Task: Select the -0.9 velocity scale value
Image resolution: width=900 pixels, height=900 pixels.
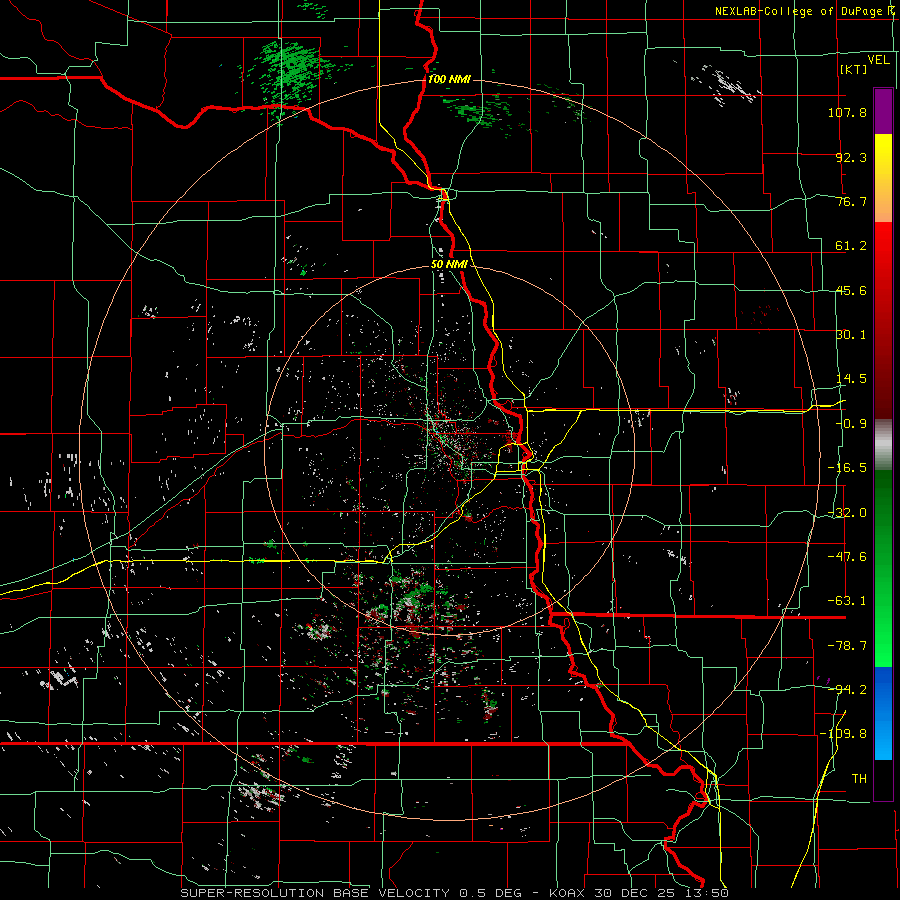Action: click(851, 424)
